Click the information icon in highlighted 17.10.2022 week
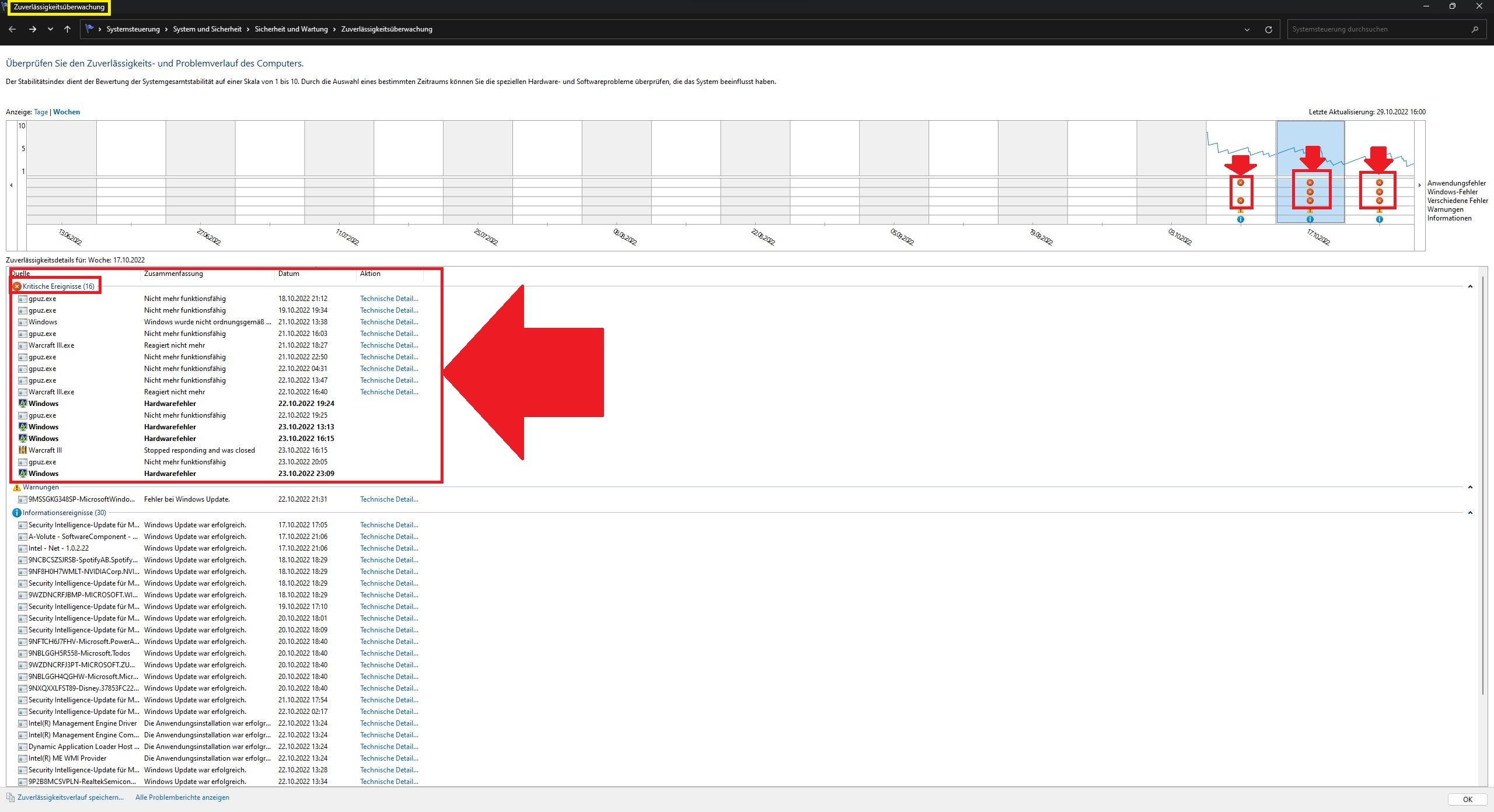Image resolution: width=1494 pixels, height=812 pixels. click(x=1310, y=219)
